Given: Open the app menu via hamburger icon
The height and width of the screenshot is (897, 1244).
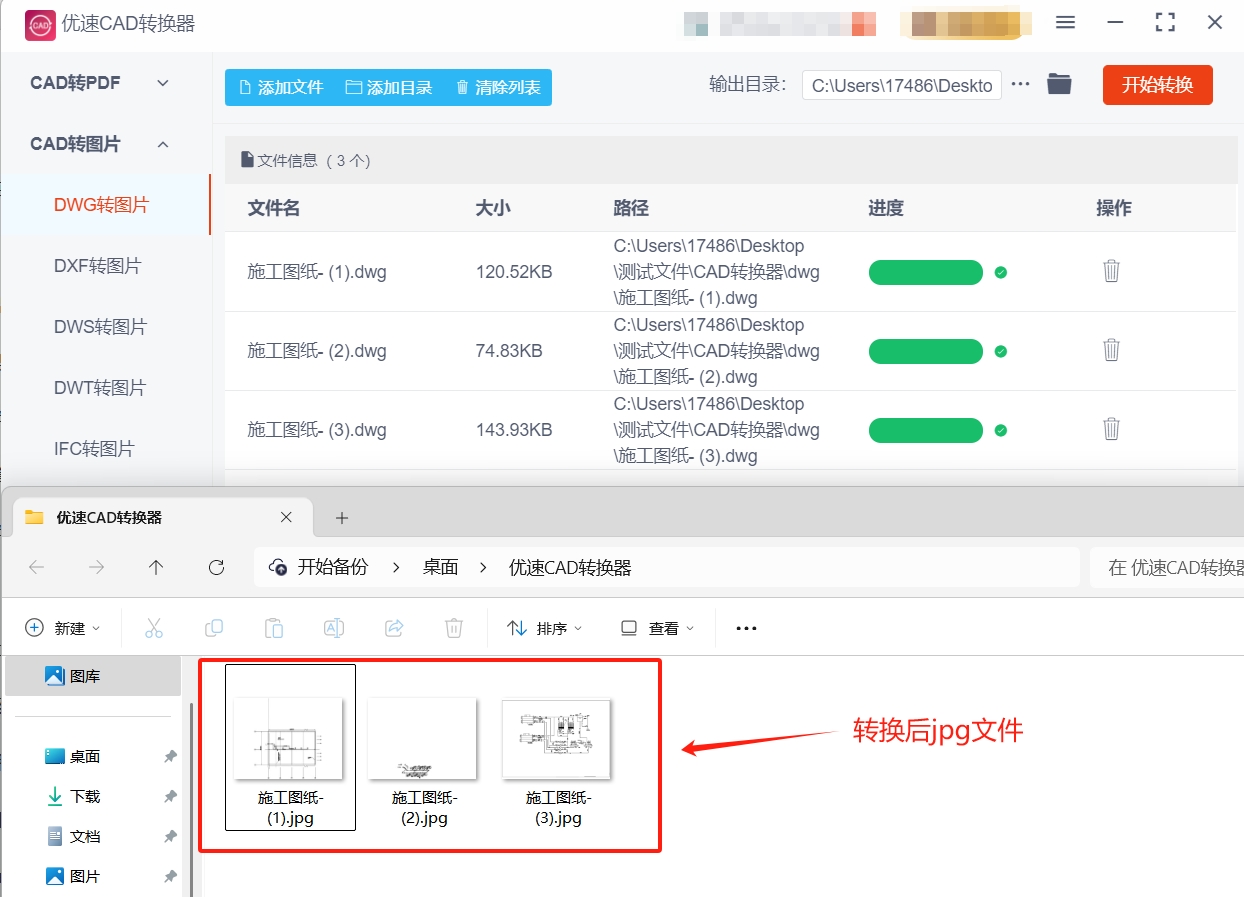Looking at the screenshot, I should (1065, 22).
